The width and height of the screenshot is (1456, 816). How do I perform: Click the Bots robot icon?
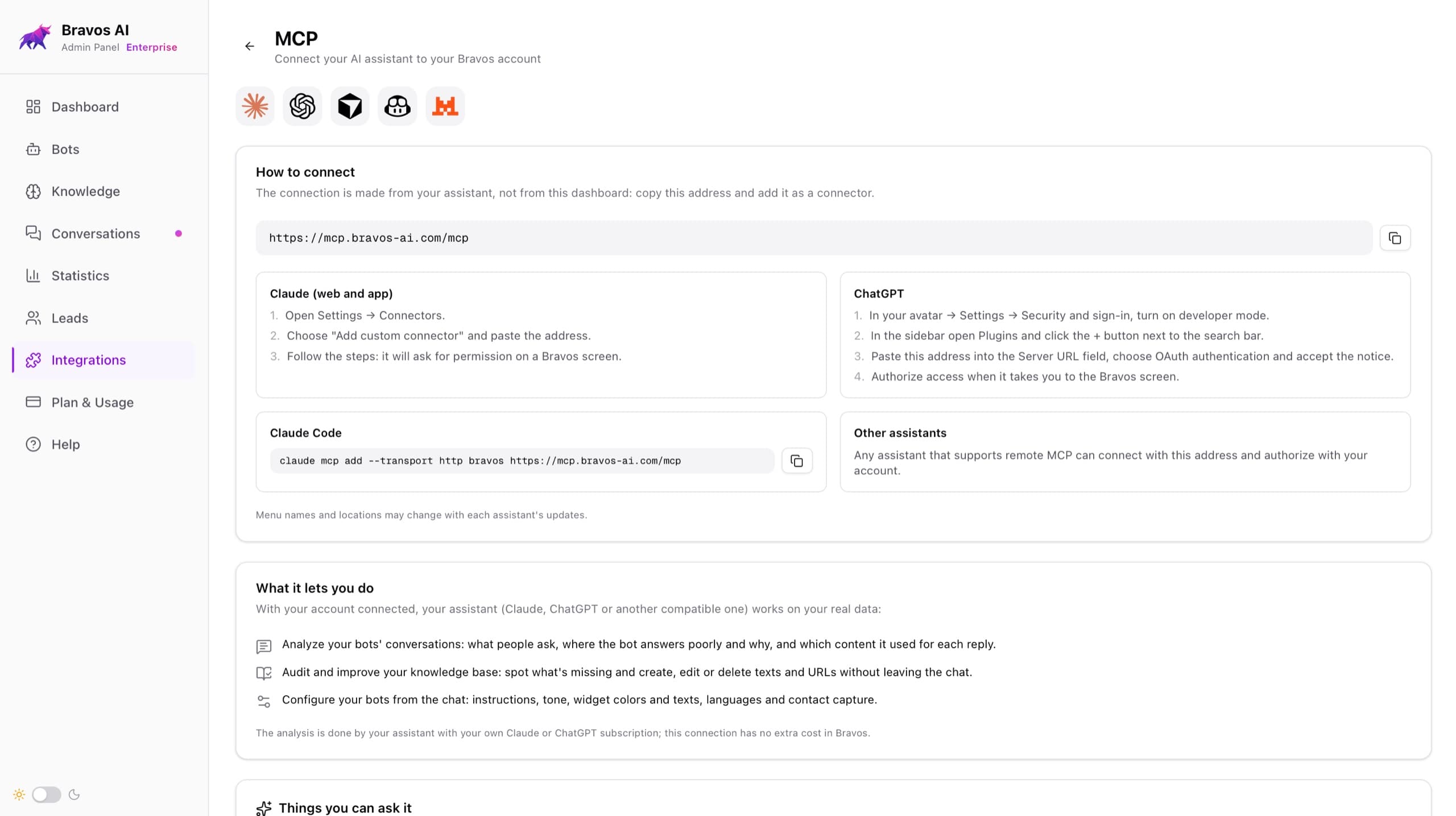click(x=33, y=149)
